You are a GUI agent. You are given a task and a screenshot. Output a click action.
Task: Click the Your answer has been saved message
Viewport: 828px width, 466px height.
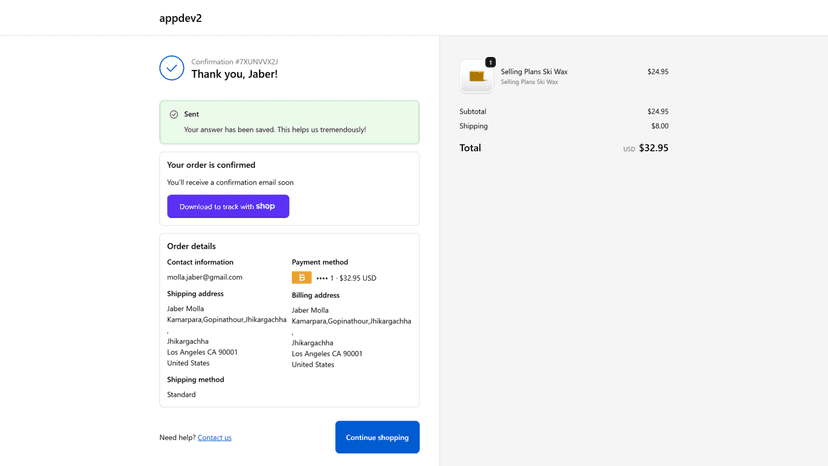(275, 129)
